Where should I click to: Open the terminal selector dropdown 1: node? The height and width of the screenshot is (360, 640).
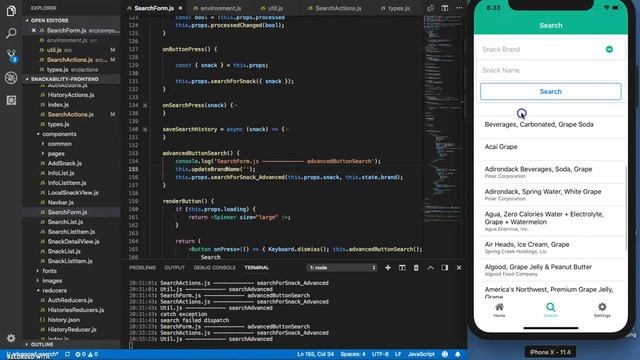pyautogui.click(x=342, y=268)
